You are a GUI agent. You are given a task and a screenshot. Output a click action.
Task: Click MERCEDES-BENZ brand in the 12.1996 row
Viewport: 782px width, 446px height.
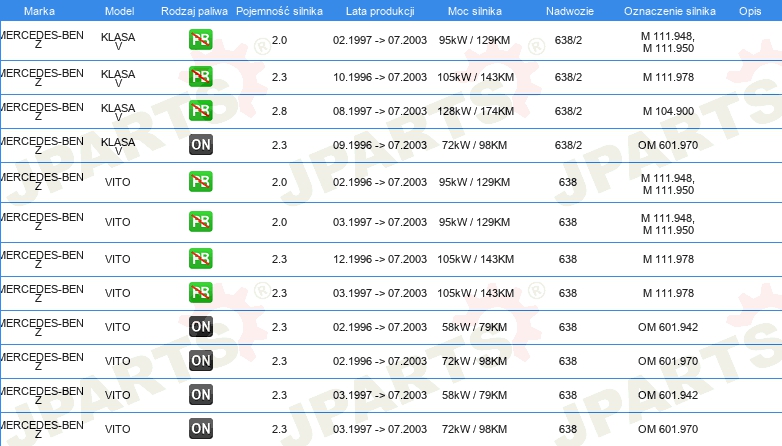pos(42,259)
